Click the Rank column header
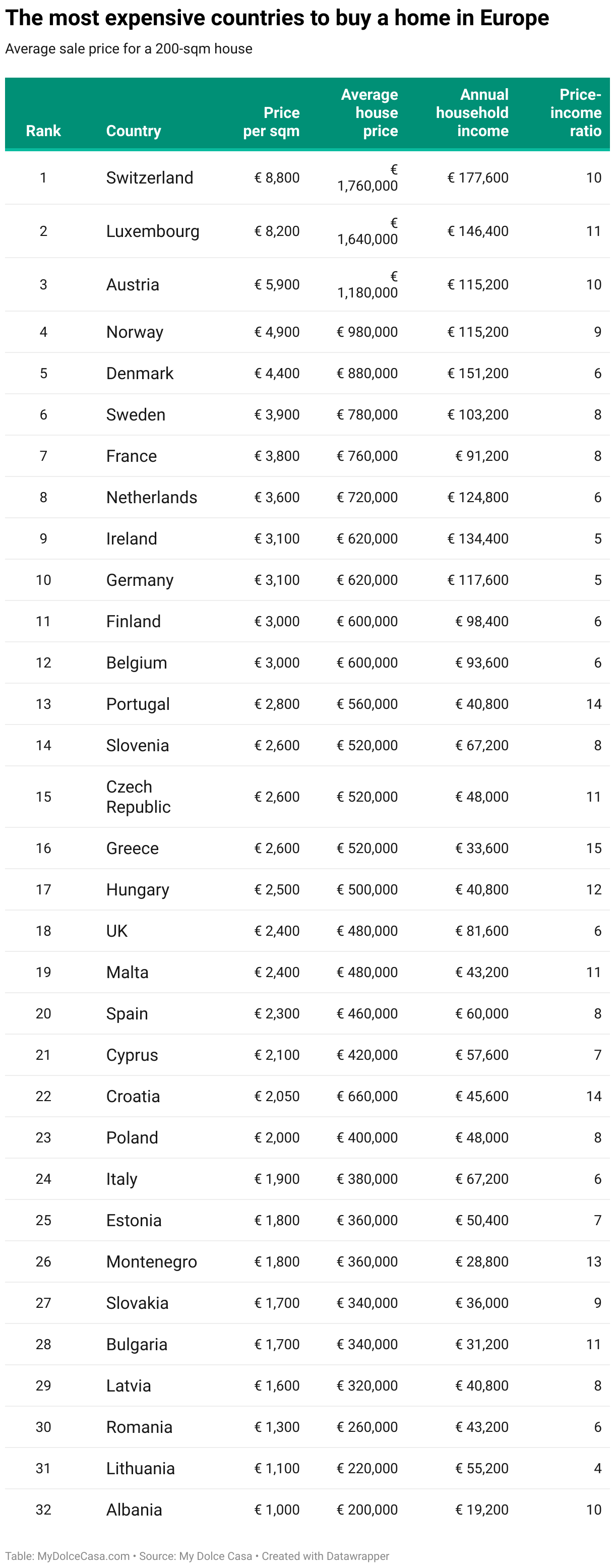This screenshot has width=615, height=1568. coord(43,131)
